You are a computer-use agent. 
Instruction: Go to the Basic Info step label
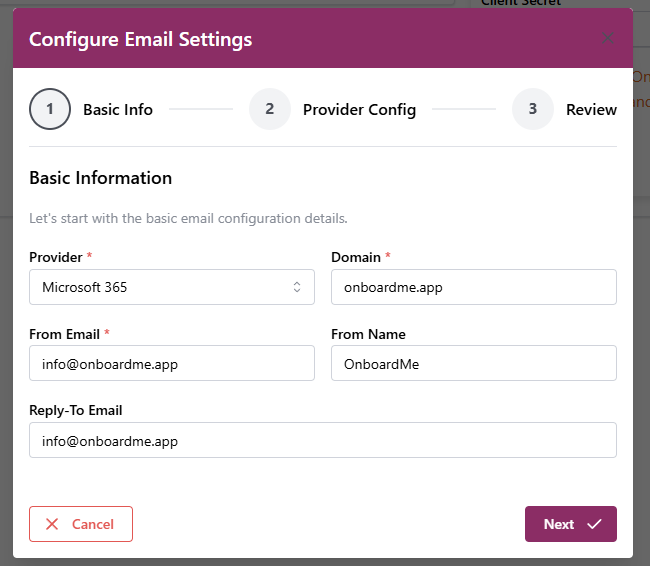118,110
